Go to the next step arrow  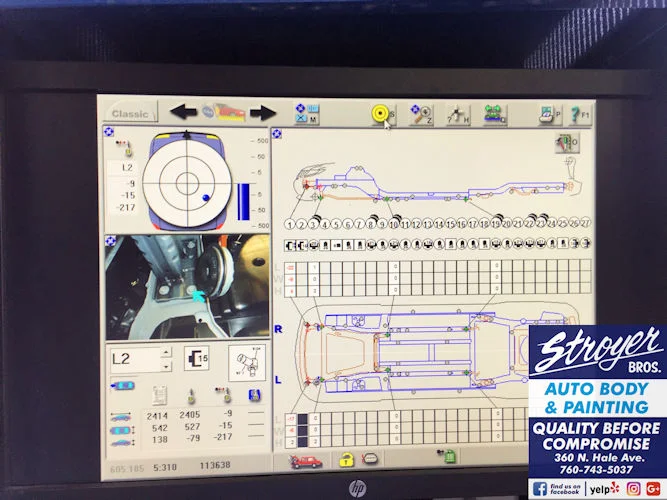(262, 113)
